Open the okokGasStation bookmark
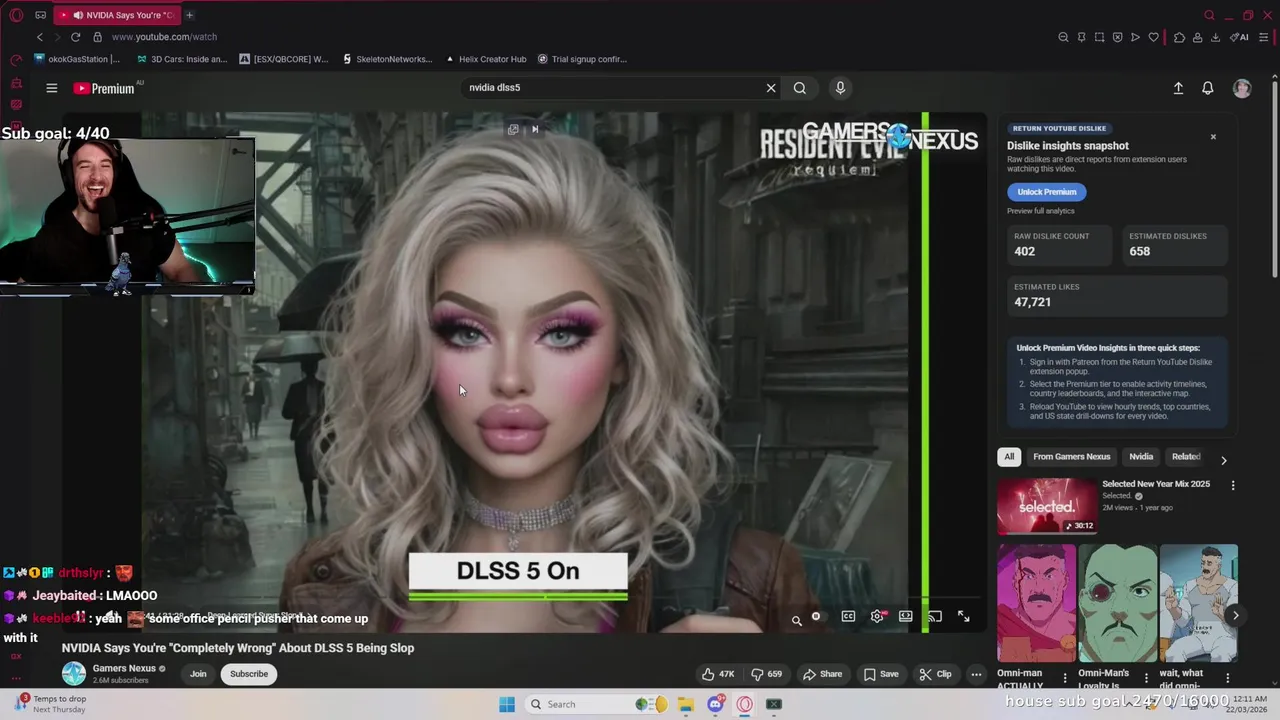 coord(77,59)
